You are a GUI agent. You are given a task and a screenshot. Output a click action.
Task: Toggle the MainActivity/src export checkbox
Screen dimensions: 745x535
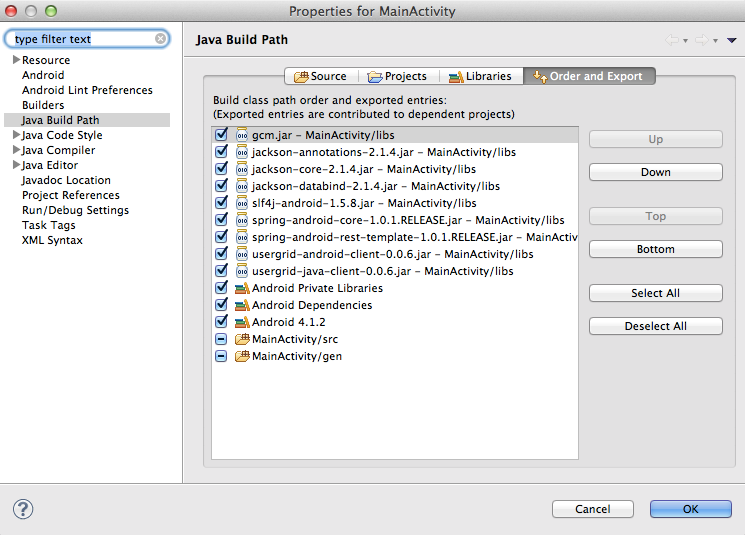(221, 339)
